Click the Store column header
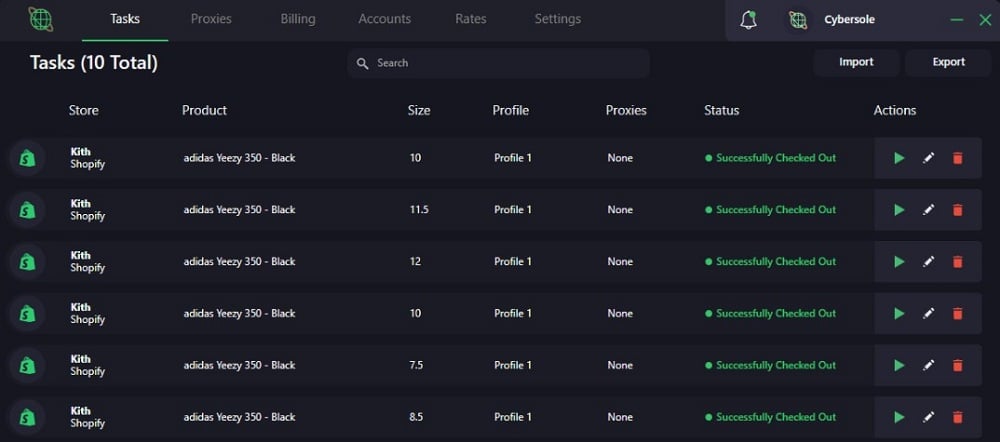Image resolution: width=1000 pixels, height=442 pixels. (x=84, y=110)
